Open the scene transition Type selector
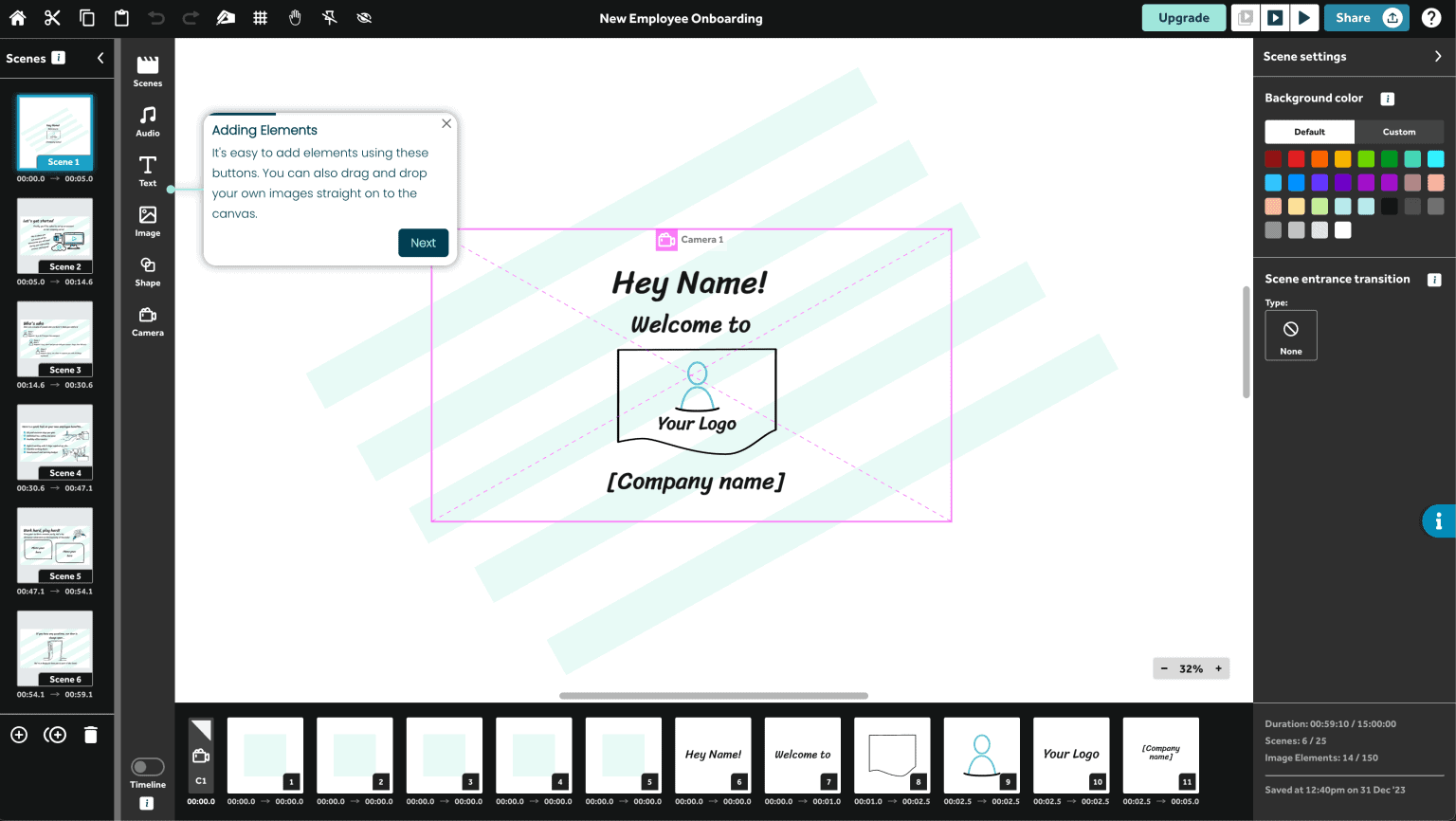The width and height of the screenshot is (1456, 821). pos(1290,336)
